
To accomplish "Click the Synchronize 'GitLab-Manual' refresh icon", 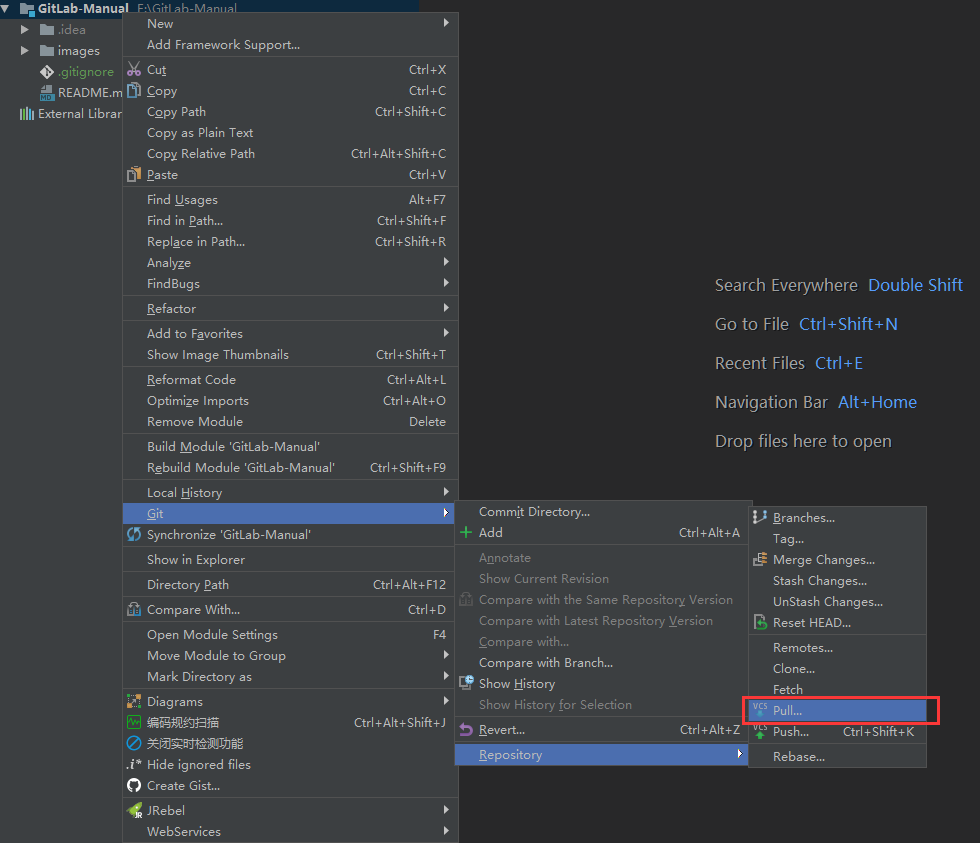I will tap(134, 535).
